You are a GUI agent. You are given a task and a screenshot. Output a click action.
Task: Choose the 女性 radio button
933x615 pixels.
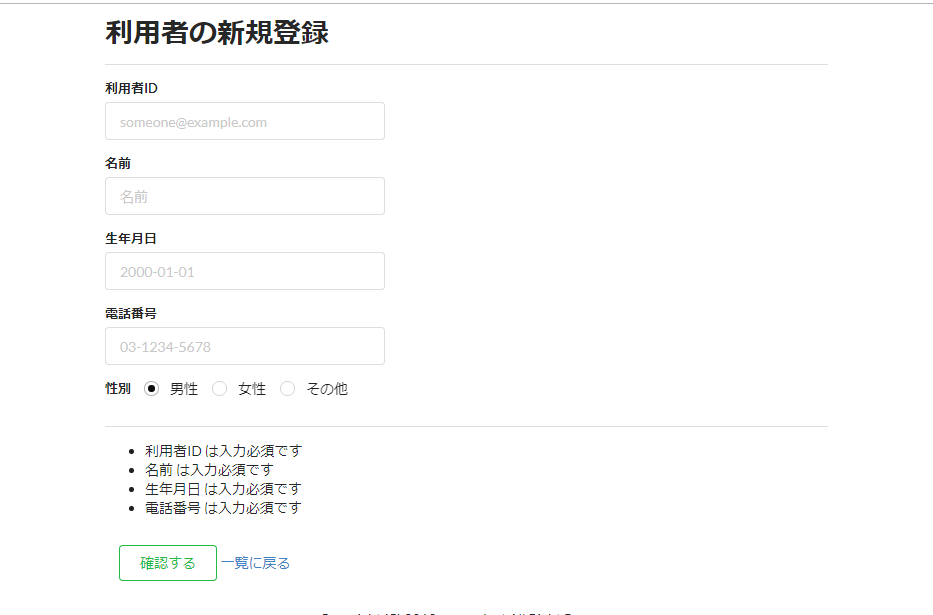tap(220, 389)
